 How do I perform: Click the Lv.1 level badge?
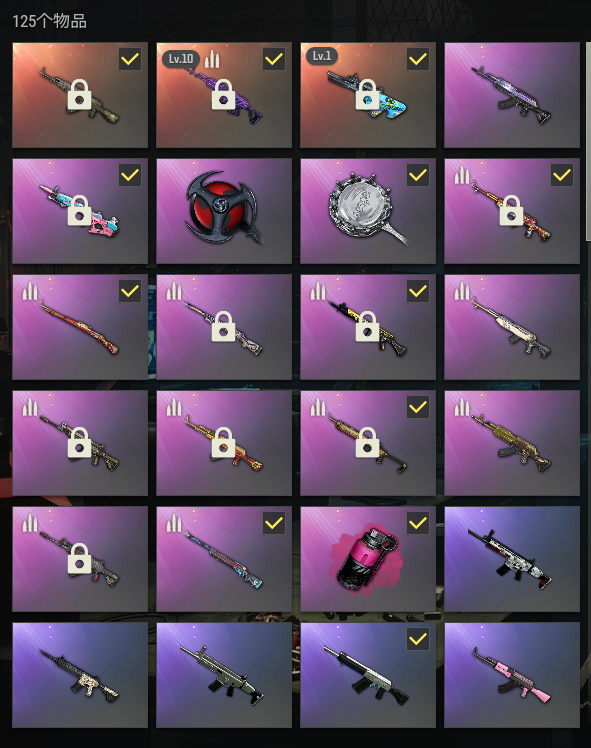point(322,56)
